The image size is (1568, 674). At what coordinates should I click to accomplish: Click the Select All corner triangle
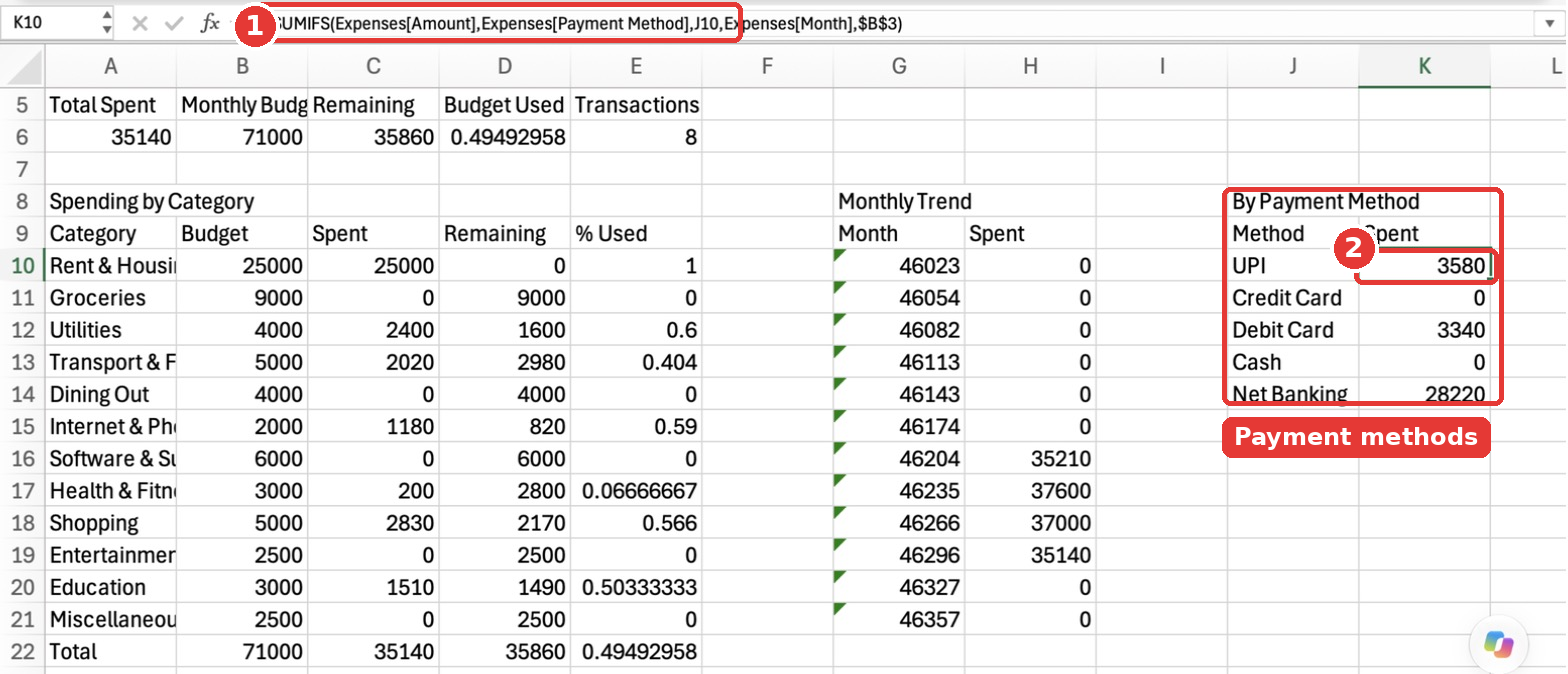click(x=22, y=67)
